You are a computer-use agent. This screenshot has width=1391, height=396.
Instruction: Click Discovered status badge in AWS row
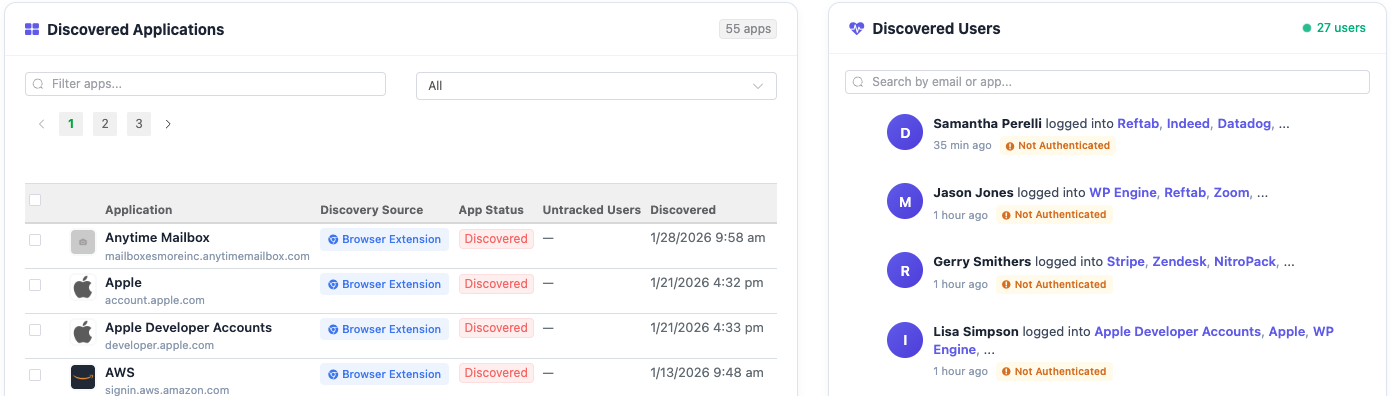496,374
